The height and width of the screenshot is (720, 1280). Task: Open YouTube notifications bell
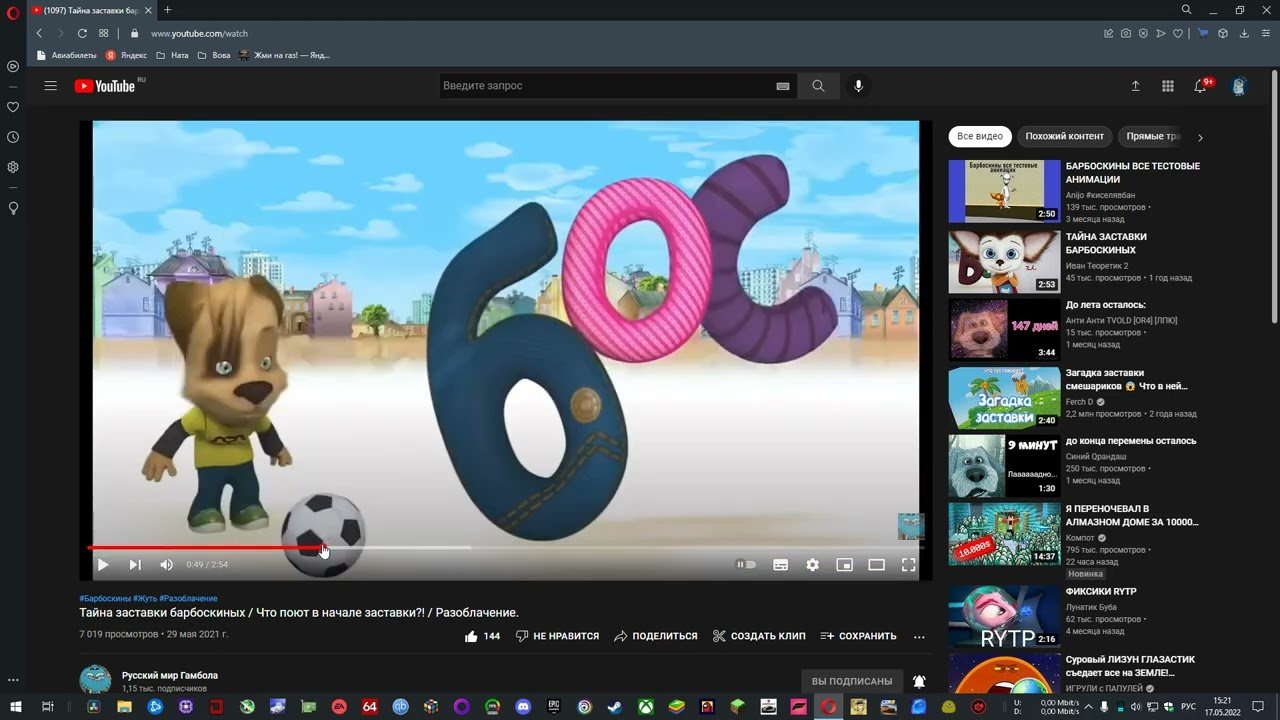(x=1200, y=86)
